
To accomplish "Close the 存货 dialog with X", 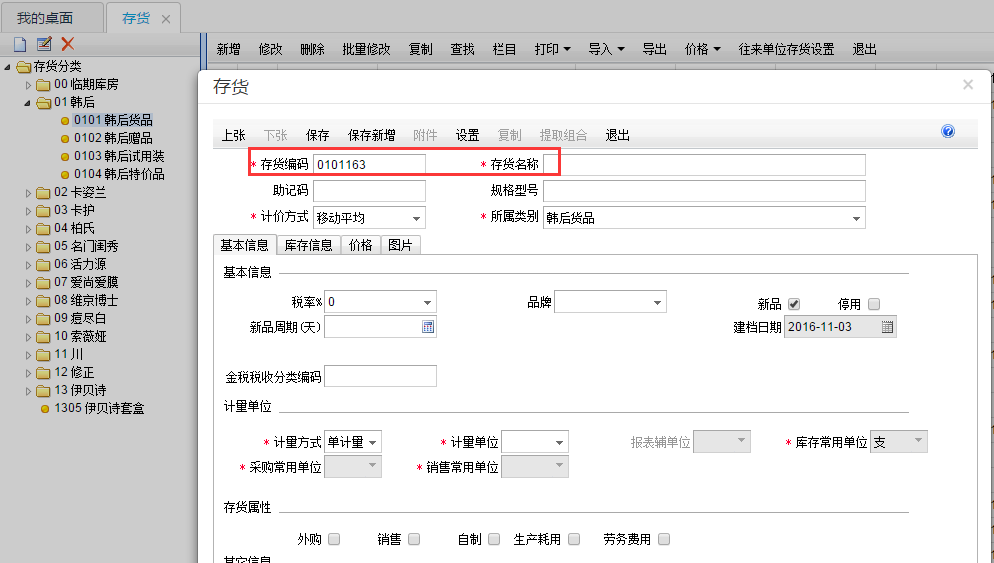I will point(967,84).
